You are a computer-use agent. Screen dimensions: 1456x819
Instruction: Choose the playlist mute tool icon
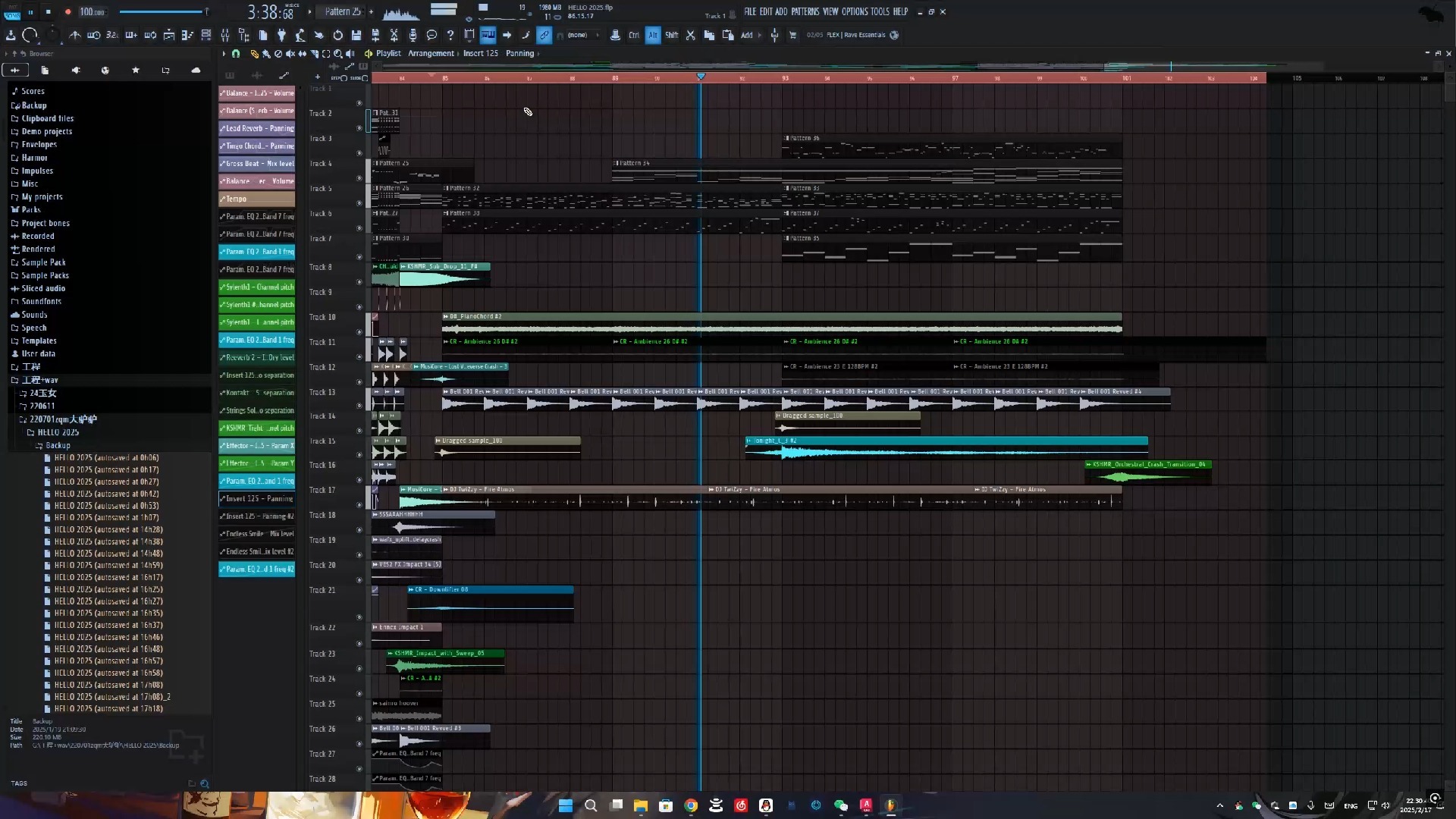290,54
